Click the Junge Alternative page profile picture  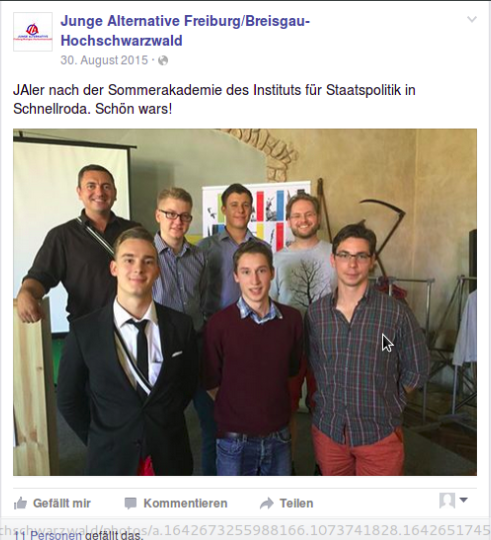[33, 32]
